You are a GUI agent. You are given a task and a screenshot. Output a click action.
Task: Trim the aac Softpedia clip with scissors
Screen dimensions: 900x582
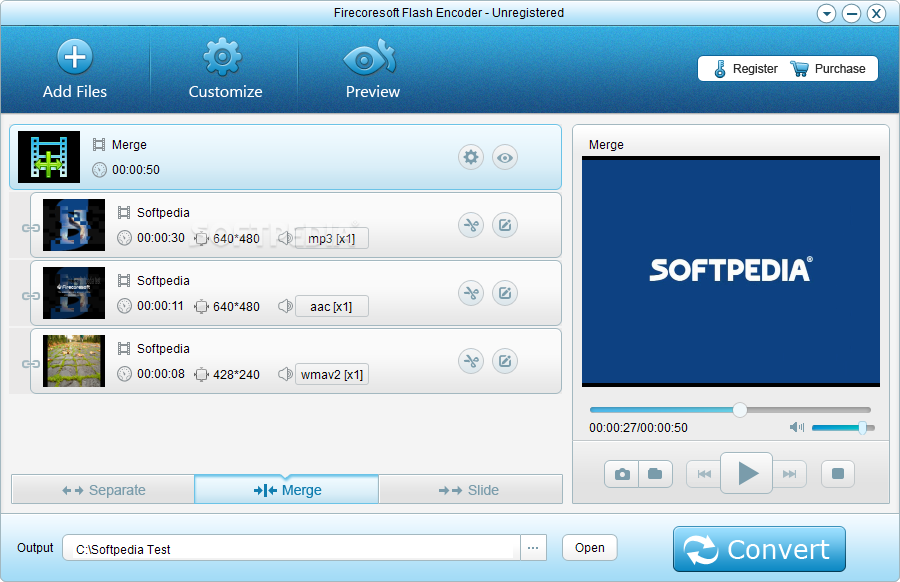click(471, 293)
